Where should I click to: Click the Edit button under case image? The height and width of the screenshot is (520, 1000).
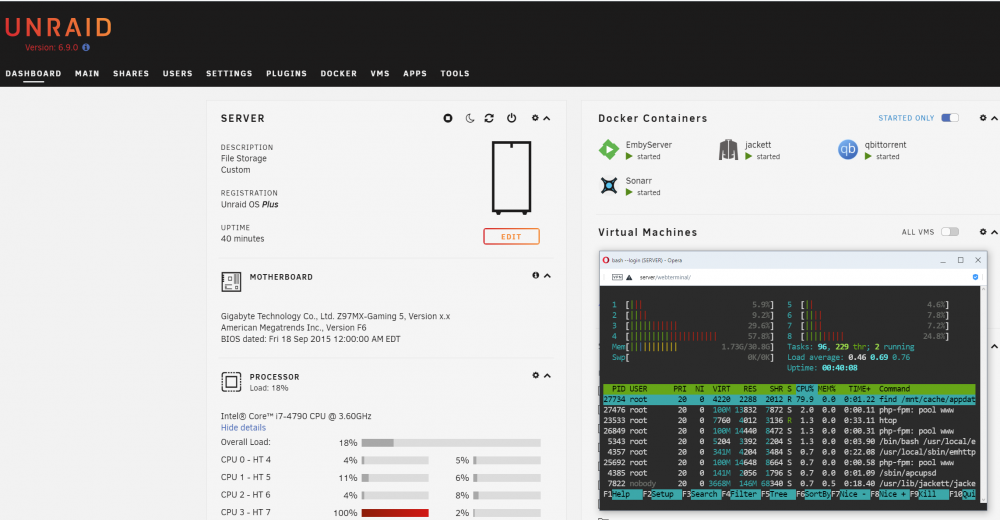point(511,237)
